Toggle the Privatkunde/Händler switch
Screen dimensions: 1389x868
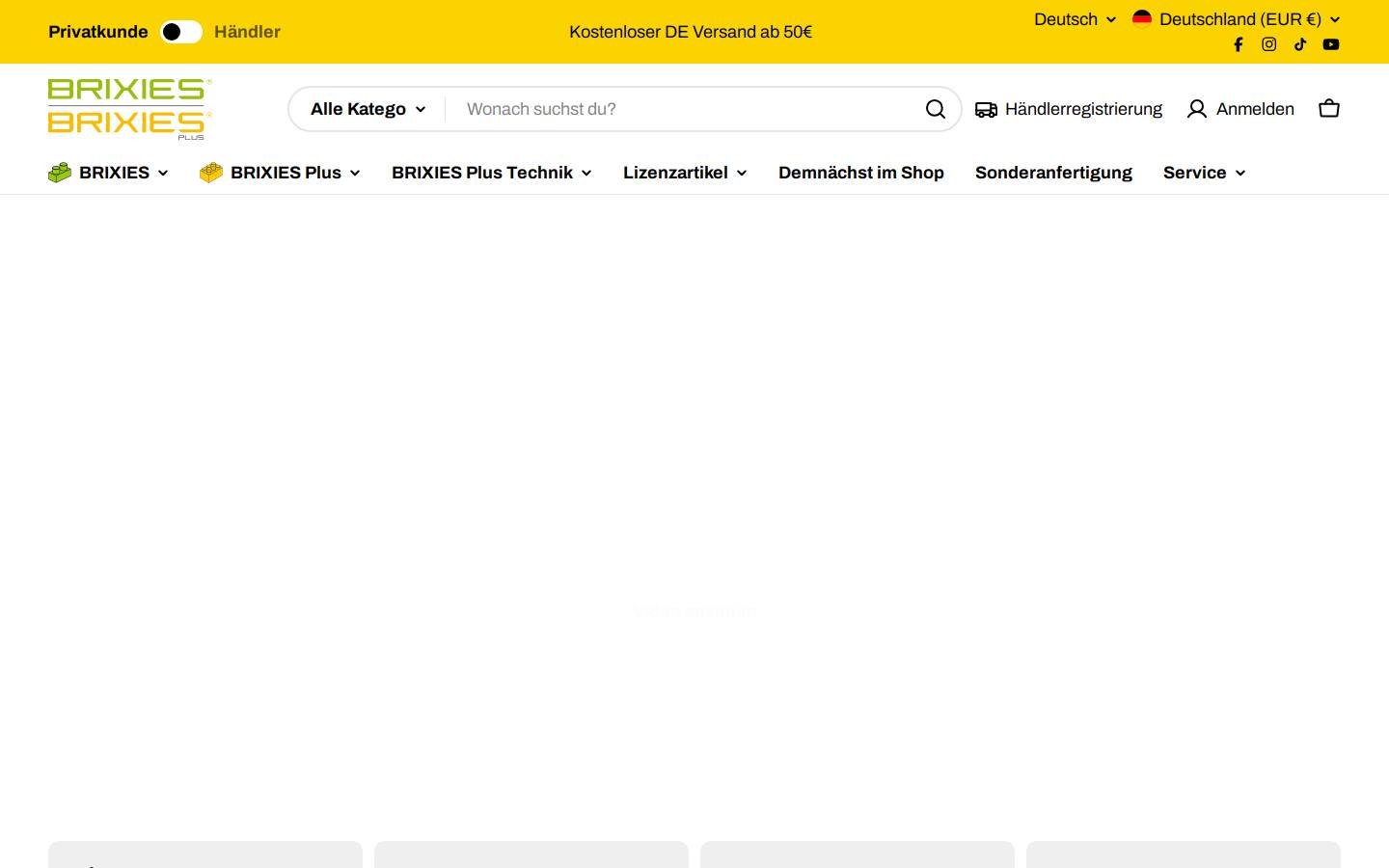coord(181,32)
